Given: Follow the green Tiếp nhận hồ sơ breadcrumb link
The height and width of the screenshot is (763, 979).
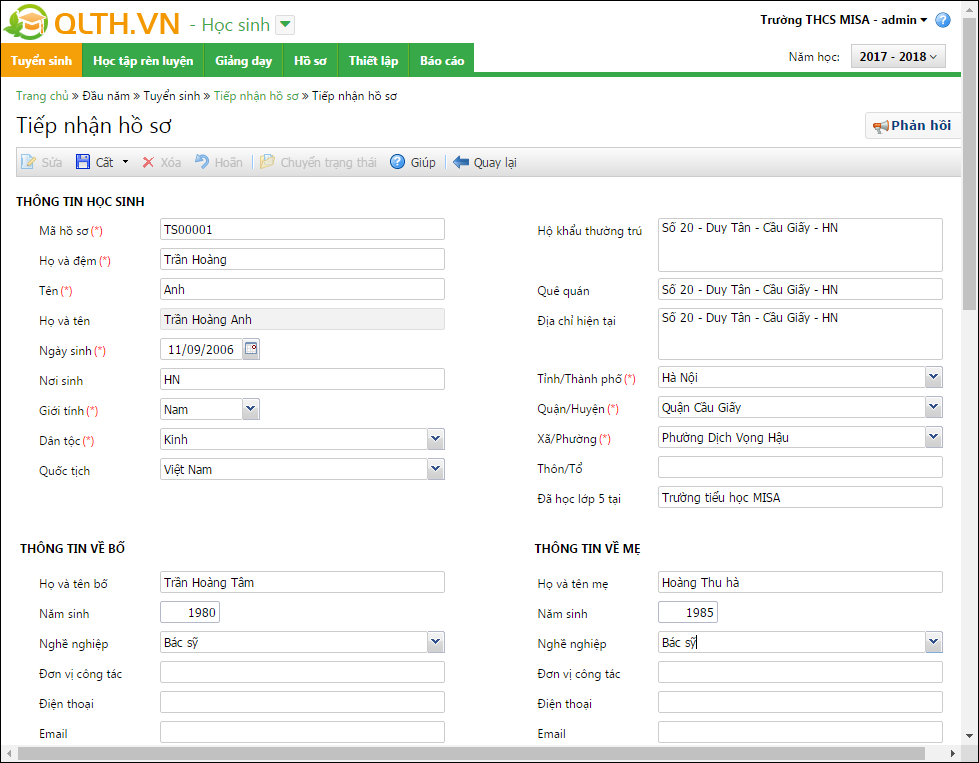Looking at the screenshot, I should (256, 96).
